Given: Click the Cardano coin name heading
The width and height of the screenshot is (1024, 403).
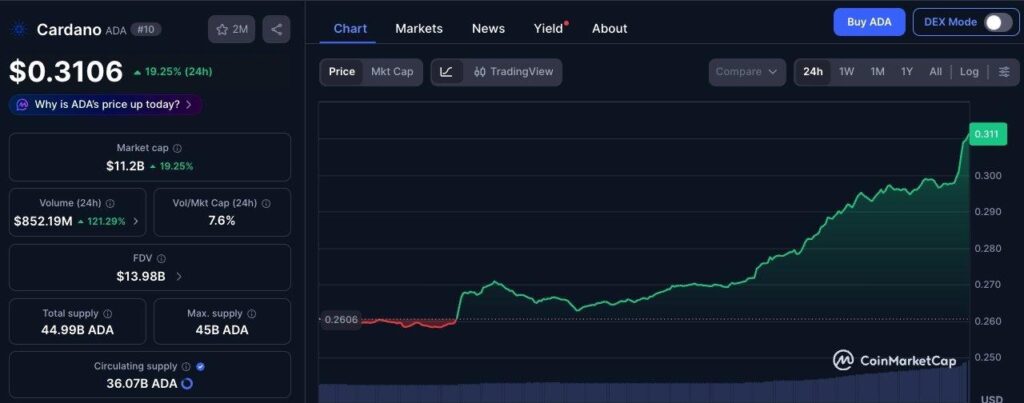Looking at the screenshot, I should [x=69, y=29].
